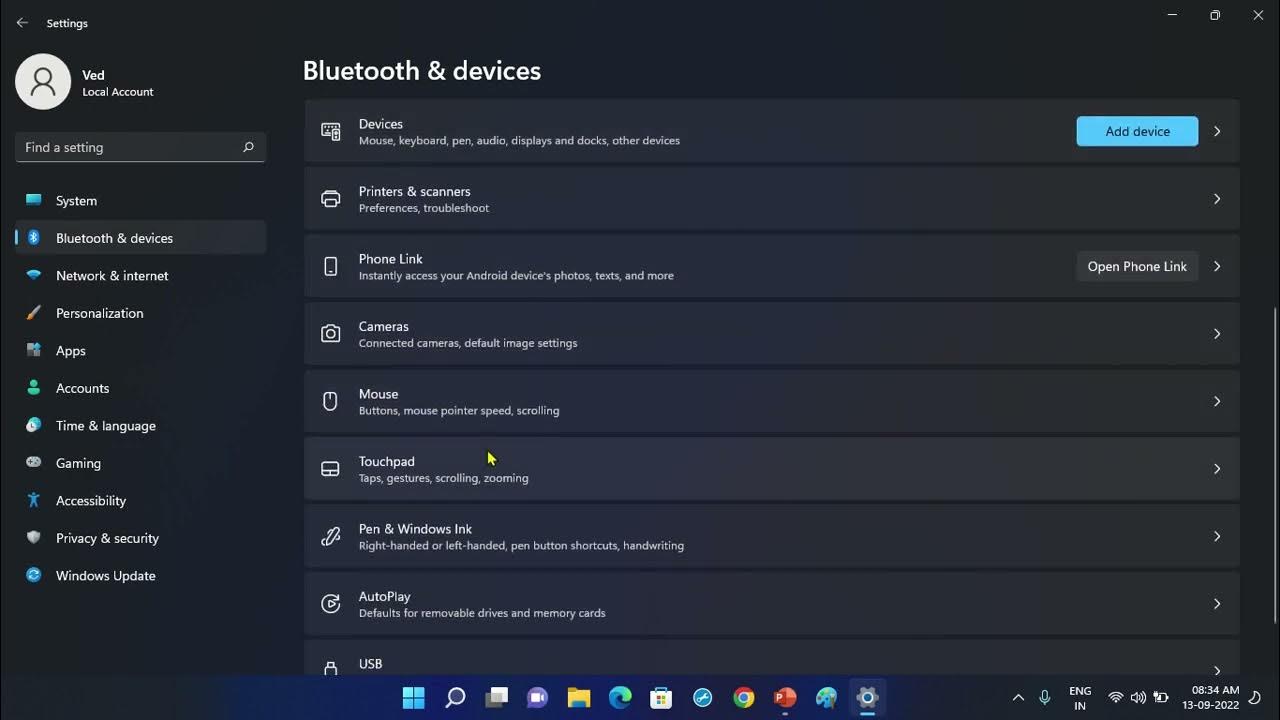Click the Pen & Windows Ink icon
The height and width of the screenshot is (720, 1280).
330,536
